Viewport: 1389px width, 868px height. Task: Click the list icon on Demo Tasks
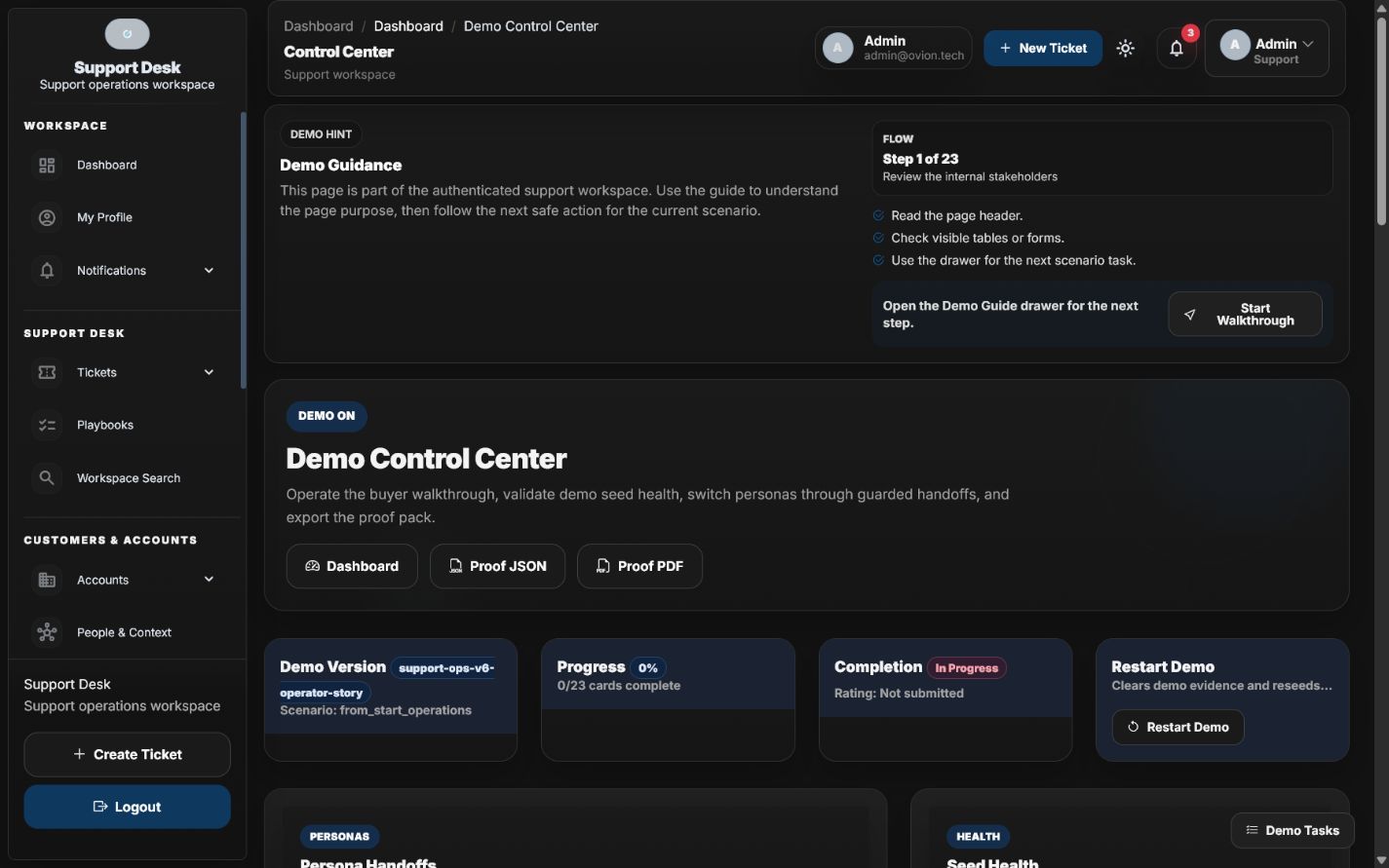1252,830
